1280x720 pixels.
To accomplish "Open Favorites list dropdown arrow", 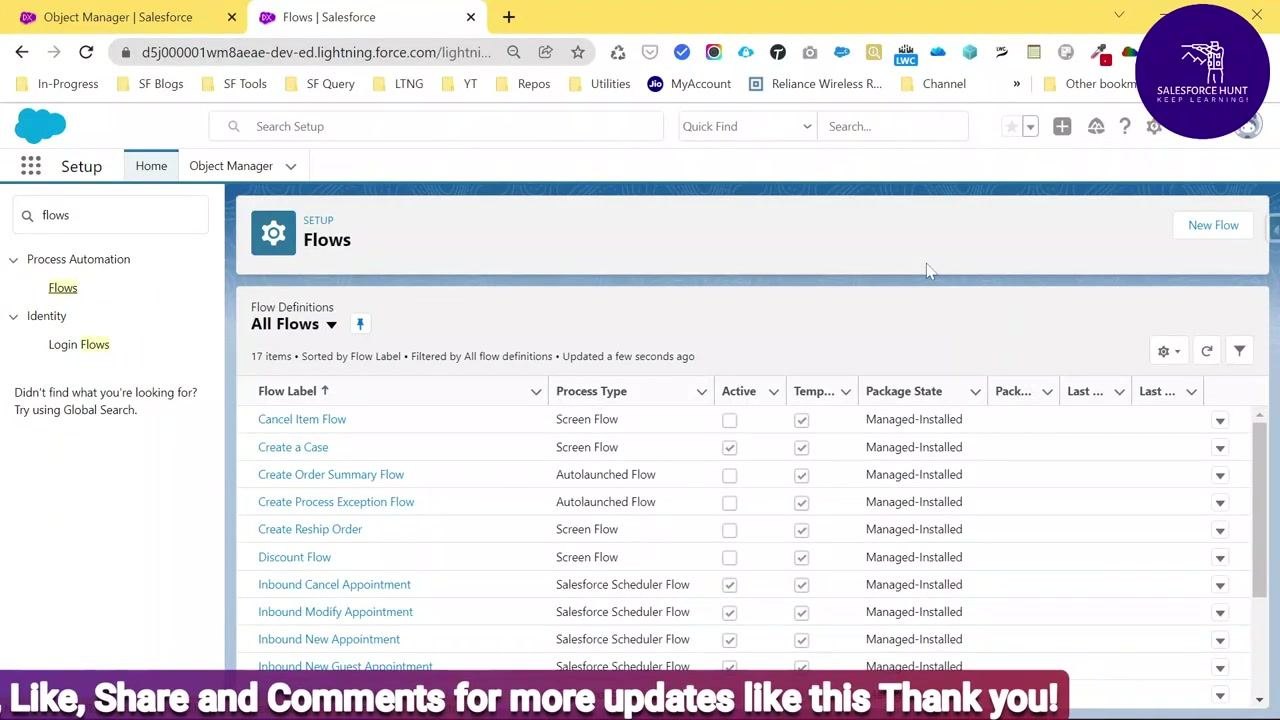I will (x=1031, y=126).
